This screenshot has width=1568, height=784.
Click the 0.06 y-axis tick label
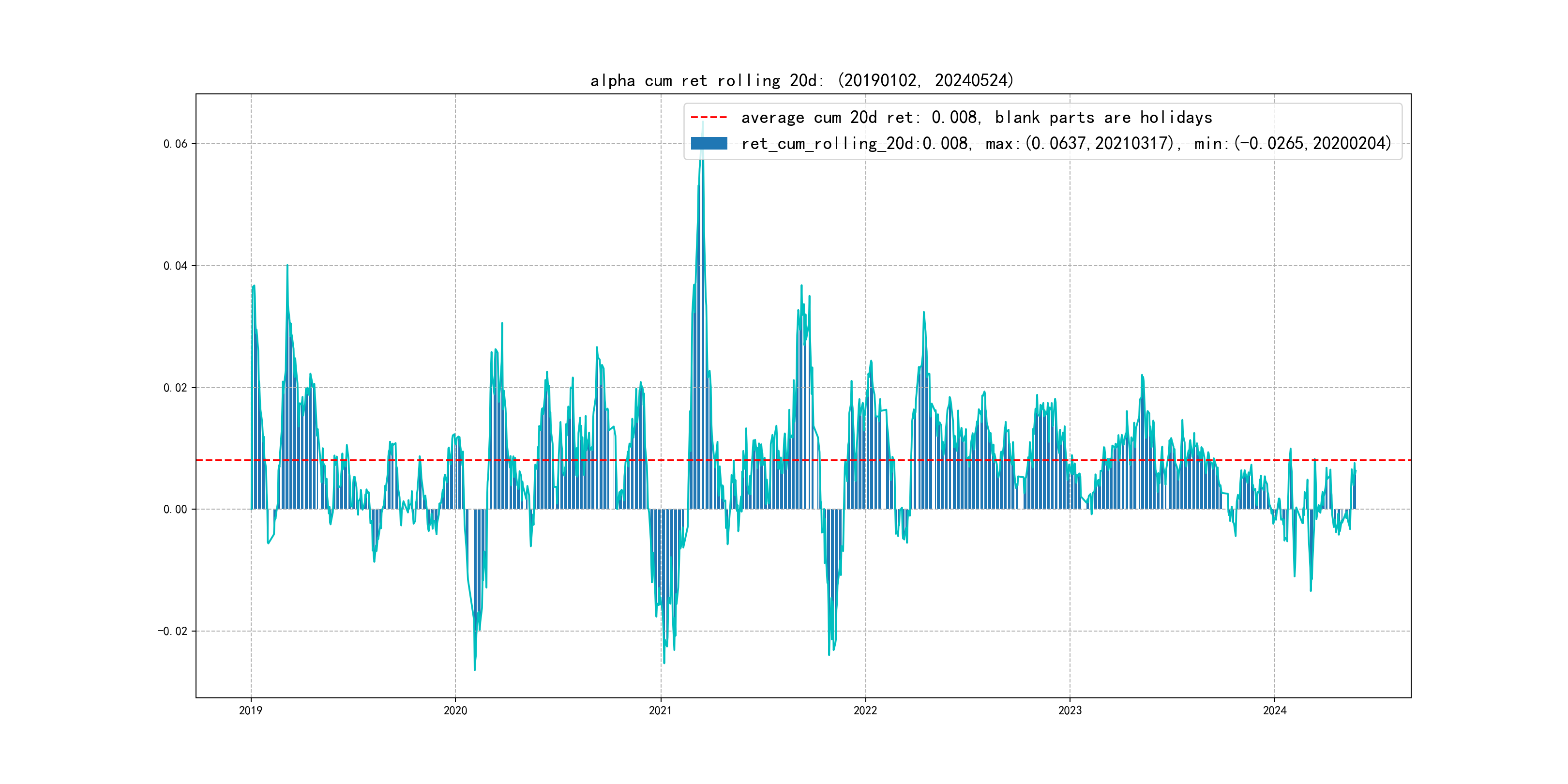coord(175,144)
